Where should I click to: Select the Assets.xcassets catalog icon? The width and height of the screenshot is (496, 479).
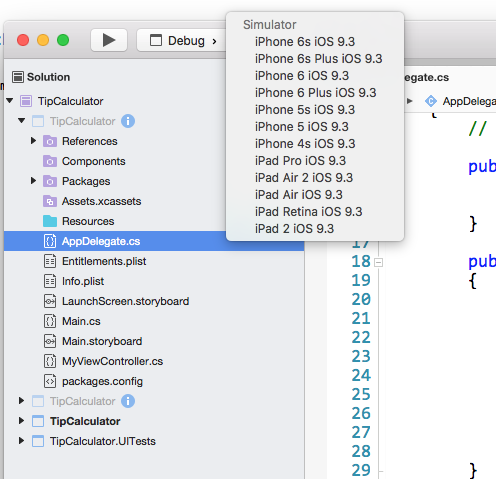point(50,201)
